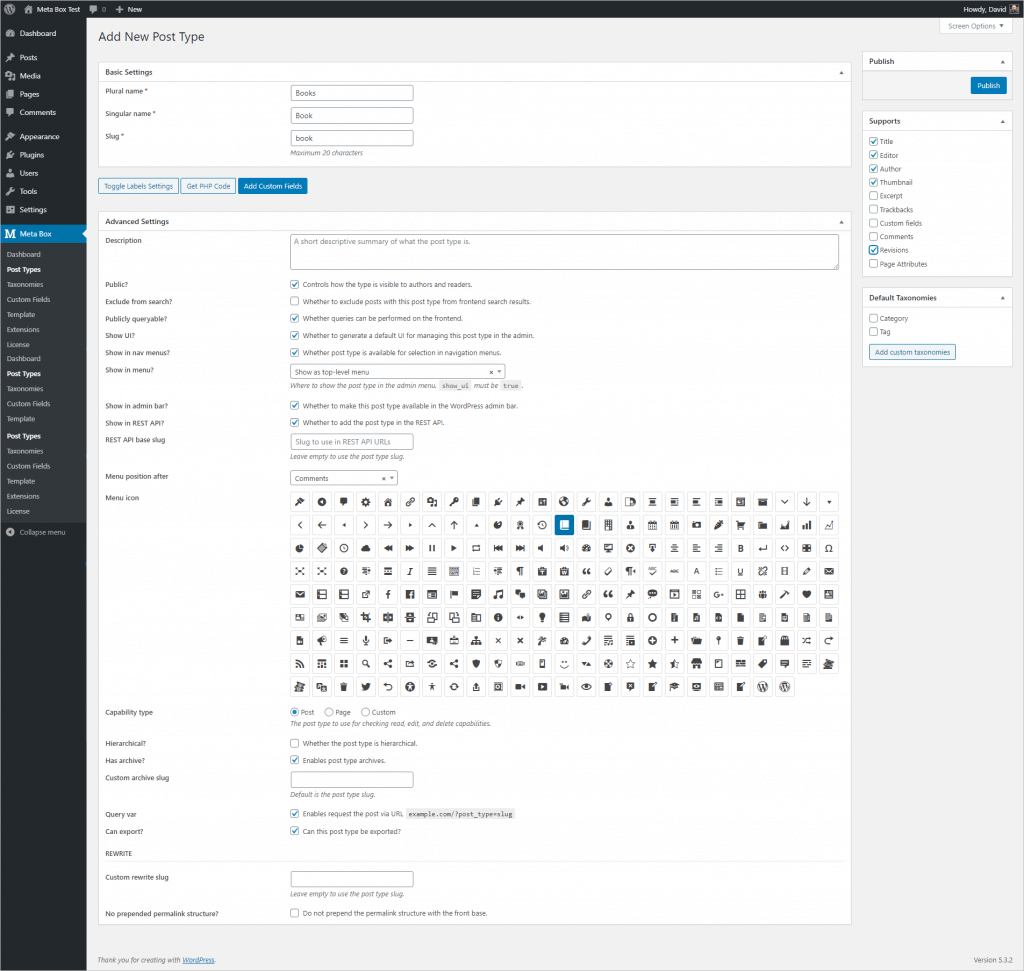Choose the lightbulb menu icon
Screen dimensions: 1024x971
(542, 617)
